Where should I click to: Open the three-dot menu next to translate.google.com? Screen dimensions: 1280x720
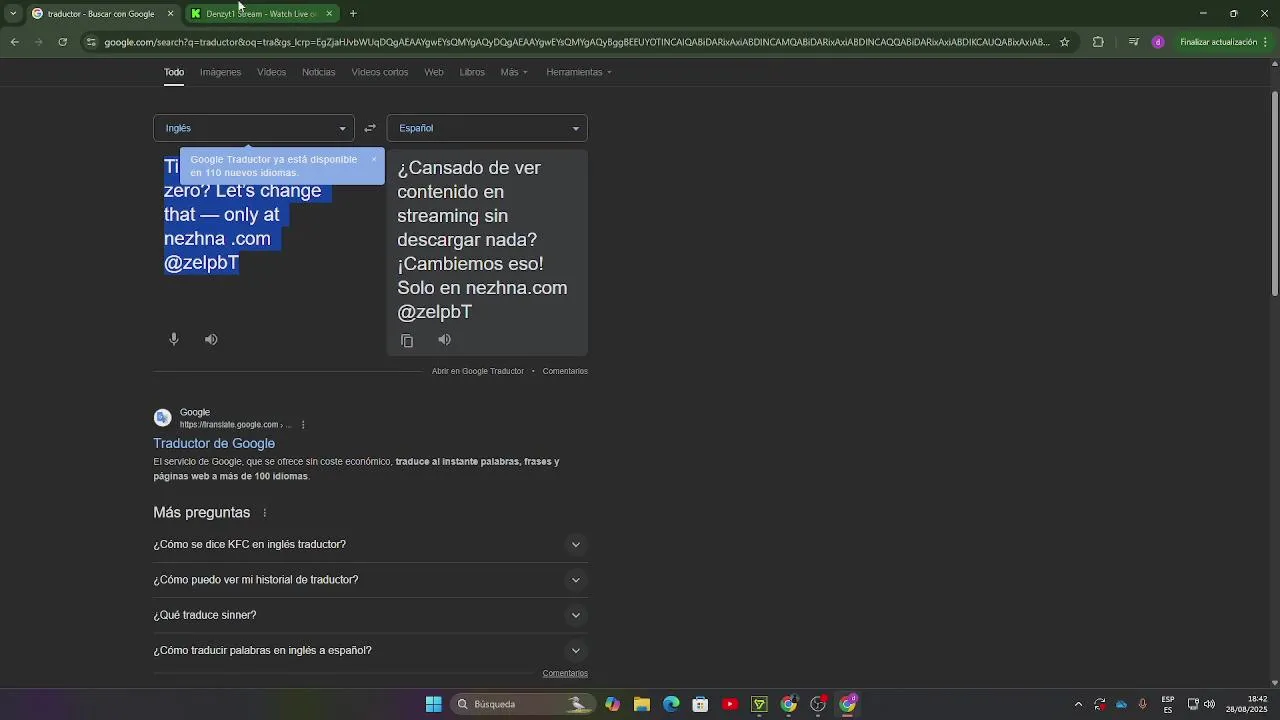coord(303,425)
